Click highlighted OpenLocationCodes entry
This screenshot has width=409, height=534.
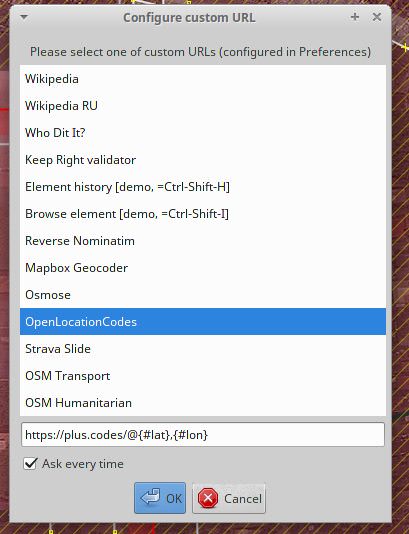click(x=203, y=322)
